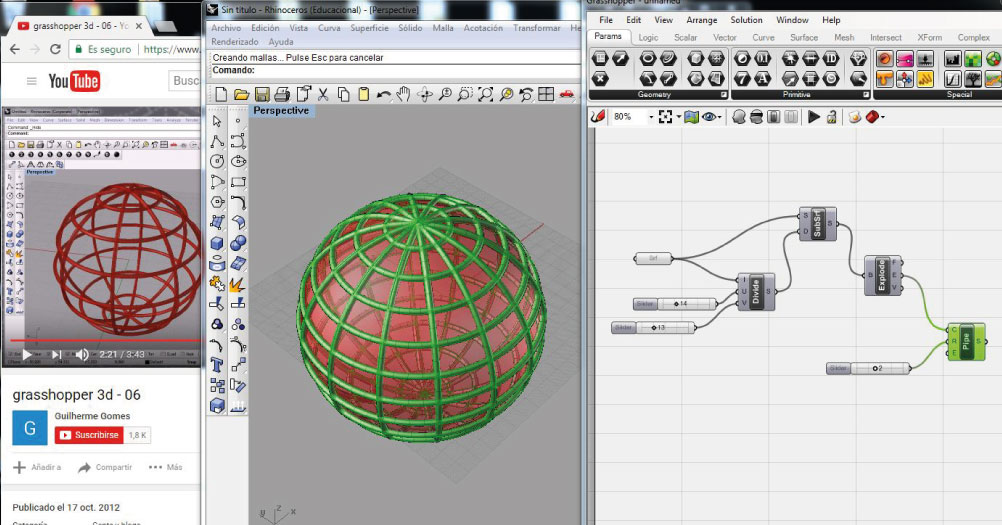The height and width of the screenshot is (525, 1002).
Task: Select the Boolean spheres tool in Rhino sidebar
Action: (x=238, y=243)
